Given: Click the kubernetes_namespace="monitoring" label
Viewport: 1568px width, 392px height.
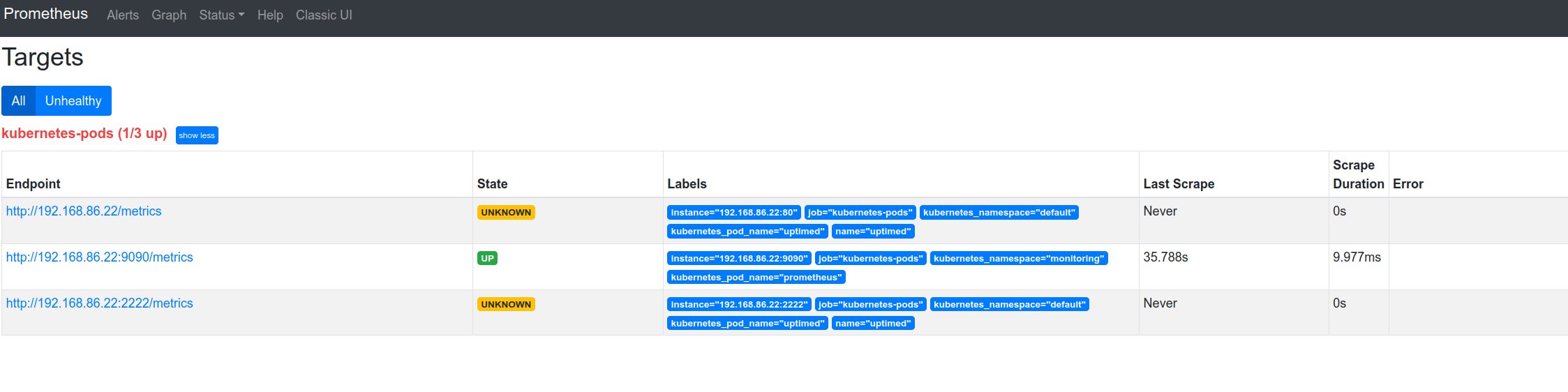Looking at the screenshot, I should click(1019, 258).
